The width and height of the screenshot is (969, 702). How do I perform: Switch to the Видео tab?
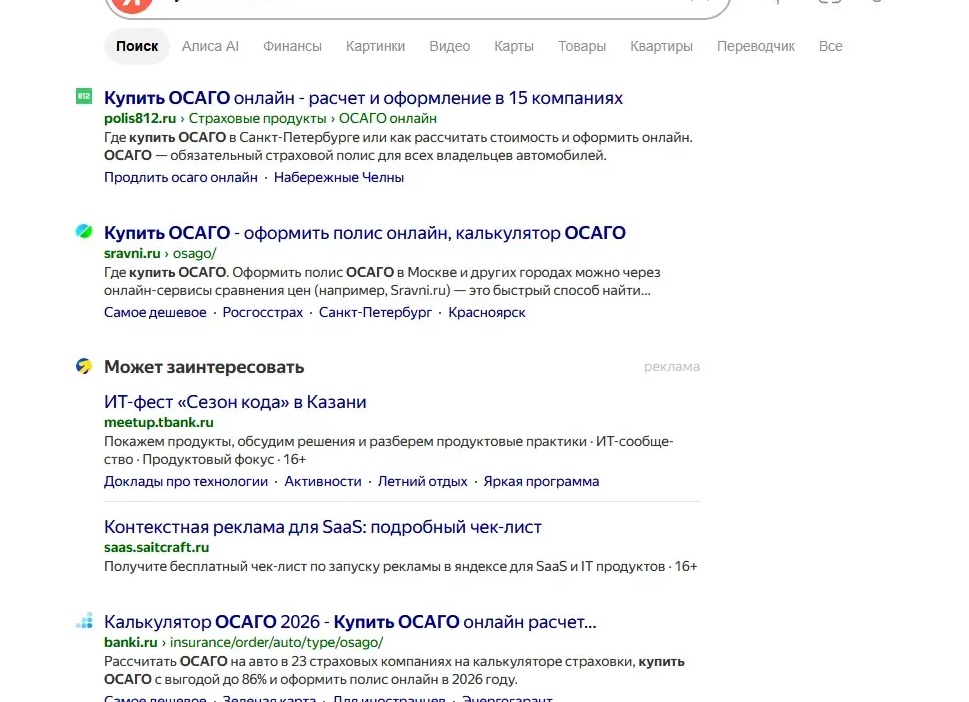(450, 46)
